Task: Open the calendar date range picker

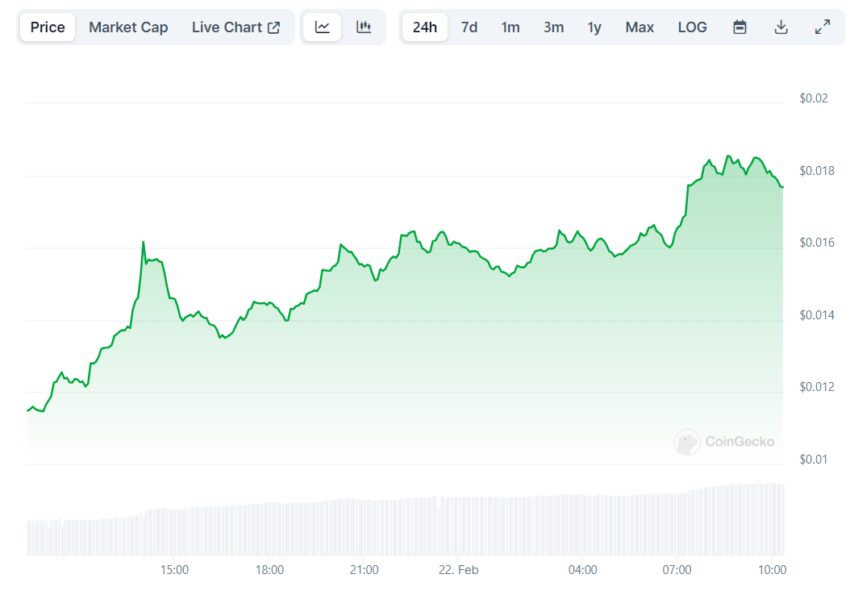Action: [739, 27]
